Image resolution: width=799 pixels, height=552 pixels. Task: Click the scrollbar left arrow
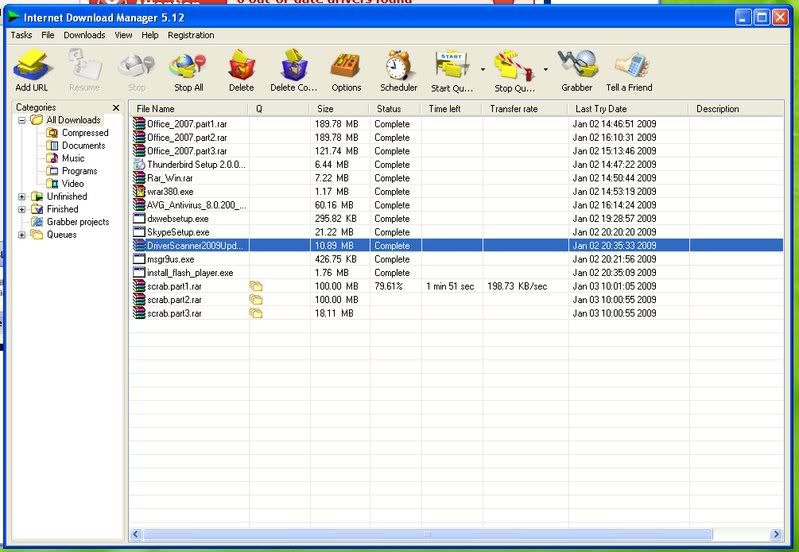[x=136, y=534]
